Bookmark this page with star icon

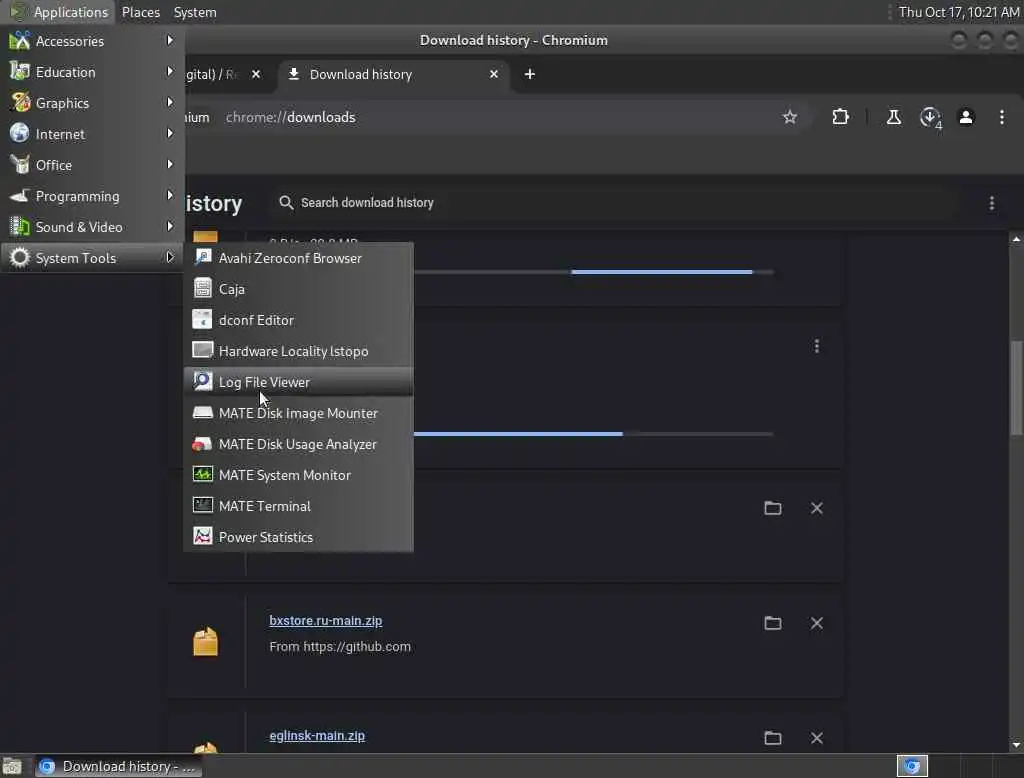coord(790,117)
